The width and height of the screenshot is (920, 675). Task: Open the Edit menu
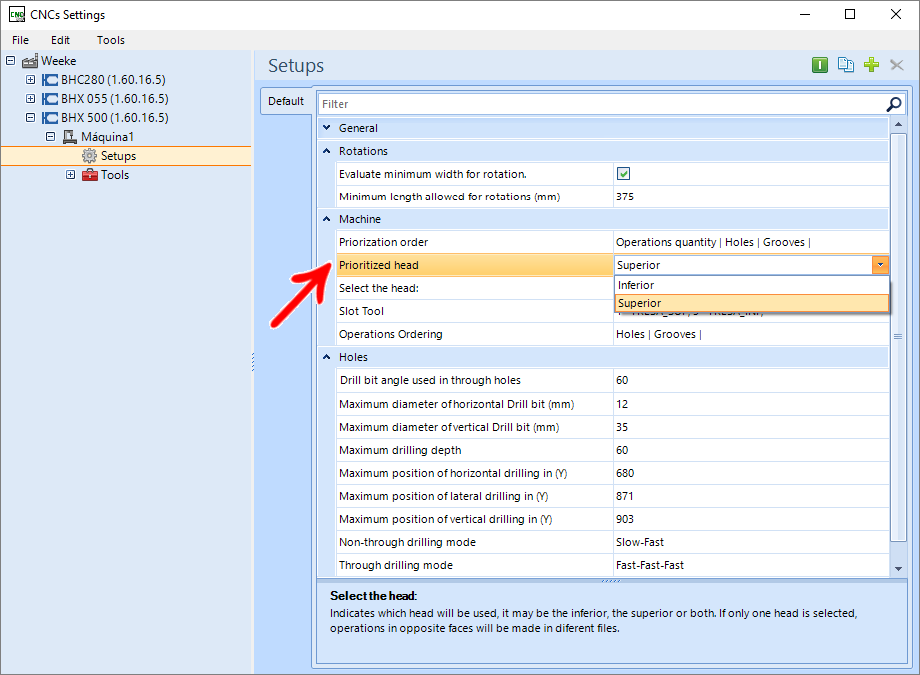click(60, 40)
